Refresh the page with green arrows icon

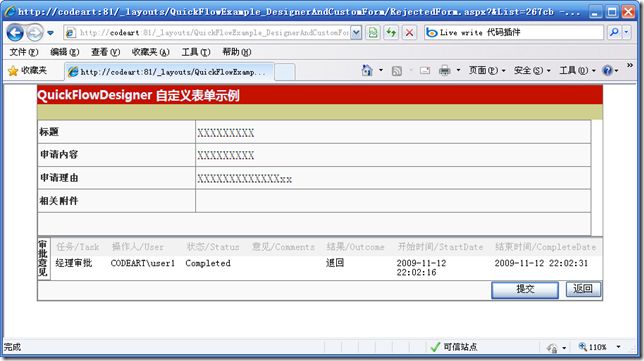tap(391, 32)
